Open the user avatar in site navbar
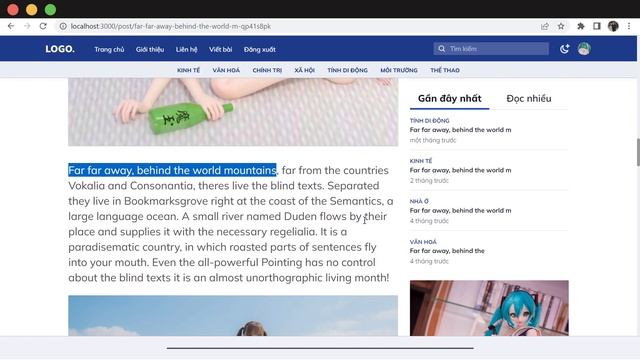The height and width of the screenshot is (360, 640). pos(584,49)
